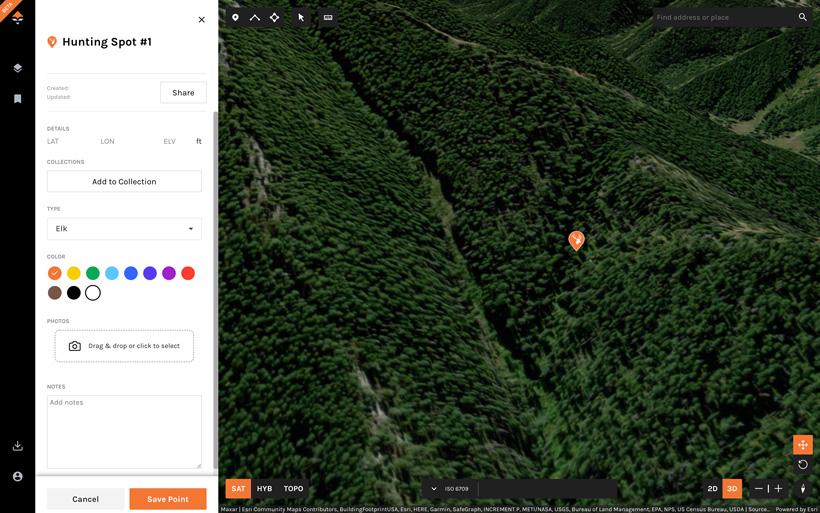This screenshot has width=820, height=513.
Task: Pick the green color swatch
Action: pyautogui.click(x=92, y=273)
